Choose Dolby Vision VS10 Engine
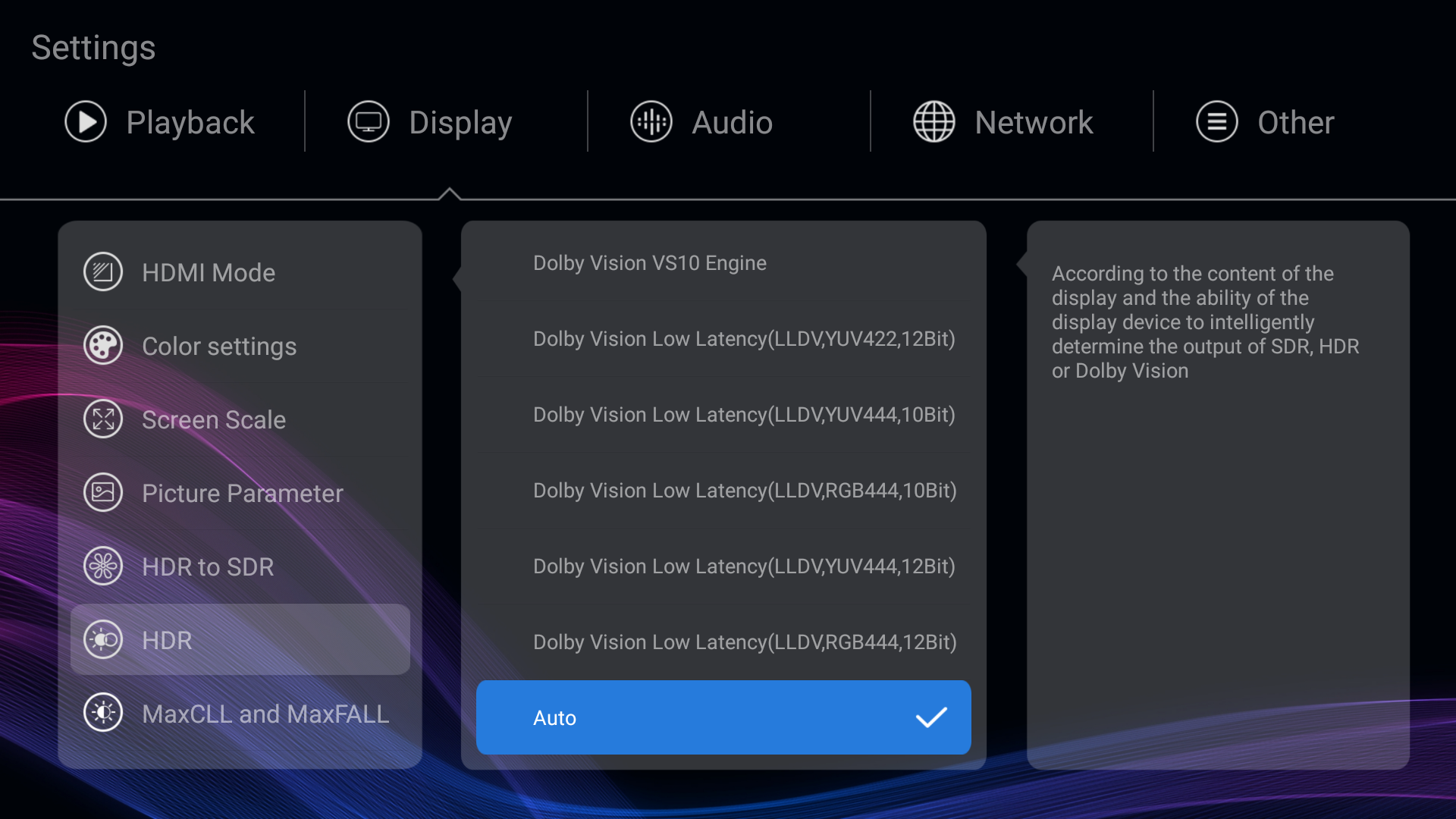 click(x=723, y=263)
